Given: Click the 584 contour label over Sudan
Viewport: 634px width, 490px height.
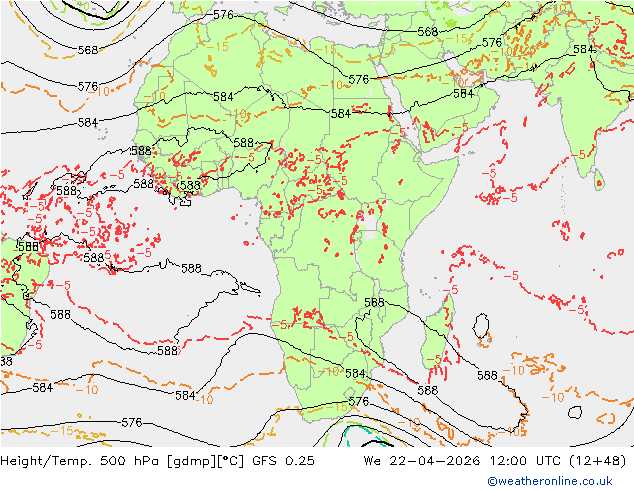Looking at the screenshot, I should pyautogui.click(x=341, y=114).
